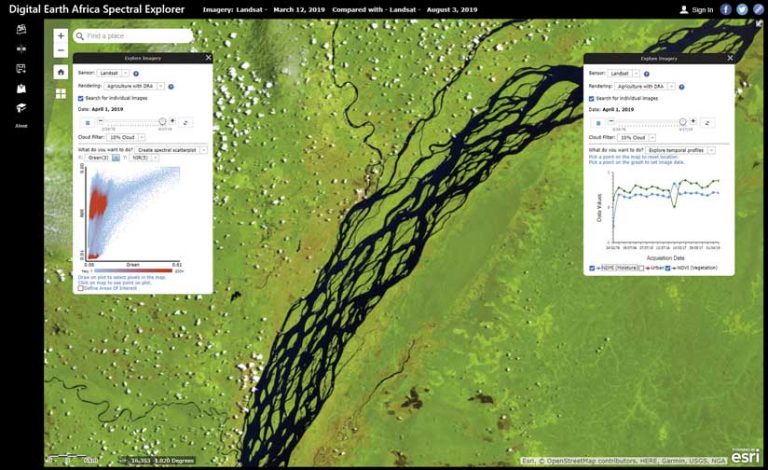Share on Twitter
768x470 pixels.
tap(742, 9)
